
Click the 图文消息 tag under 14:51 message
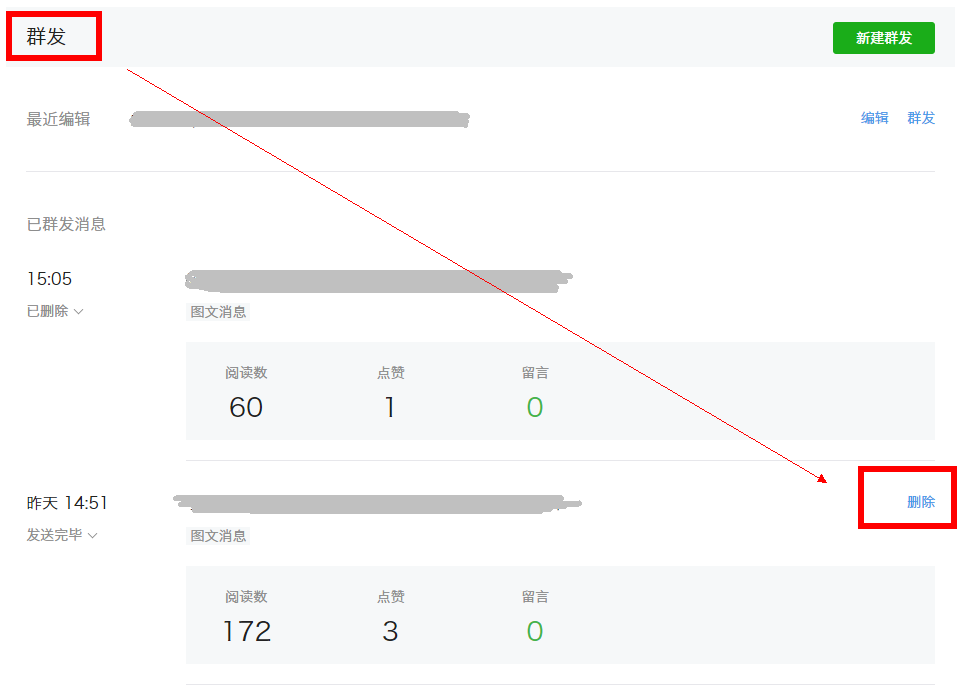pos(218,536)
